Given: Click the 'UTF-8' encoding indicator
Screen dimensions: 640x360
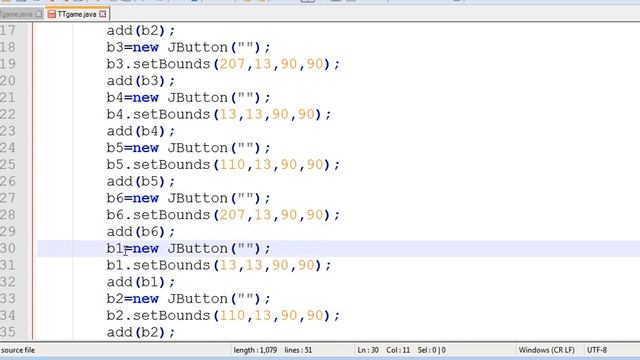Looking at the screenshot, I should [x=597, y=350].
